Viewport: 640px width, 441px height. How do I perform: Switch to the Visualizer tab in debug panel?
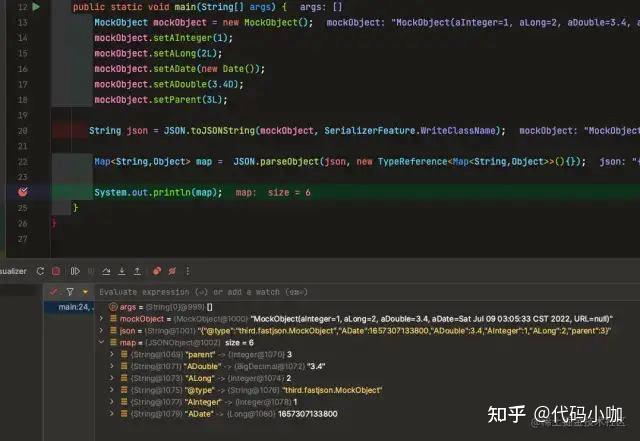click(13, 271)
